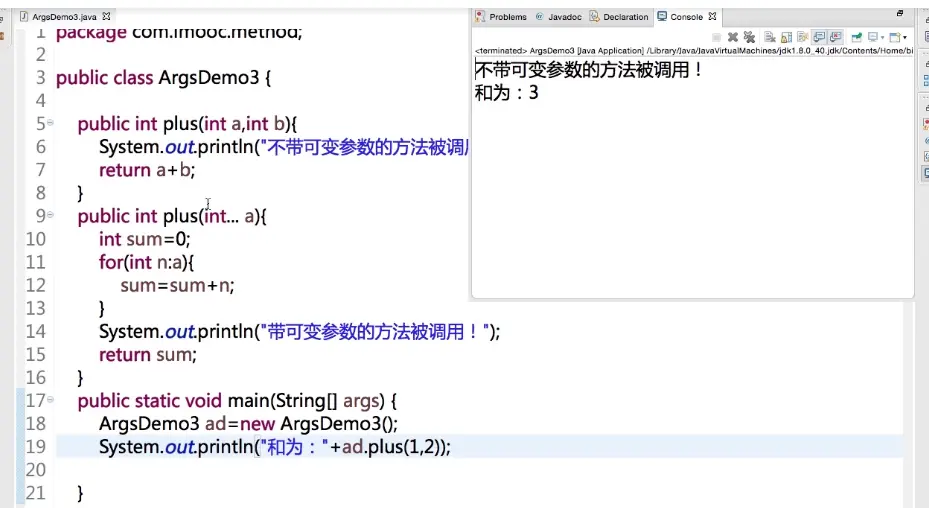
Task: Click the 'return sum;' statement
Action: [148, 355]
